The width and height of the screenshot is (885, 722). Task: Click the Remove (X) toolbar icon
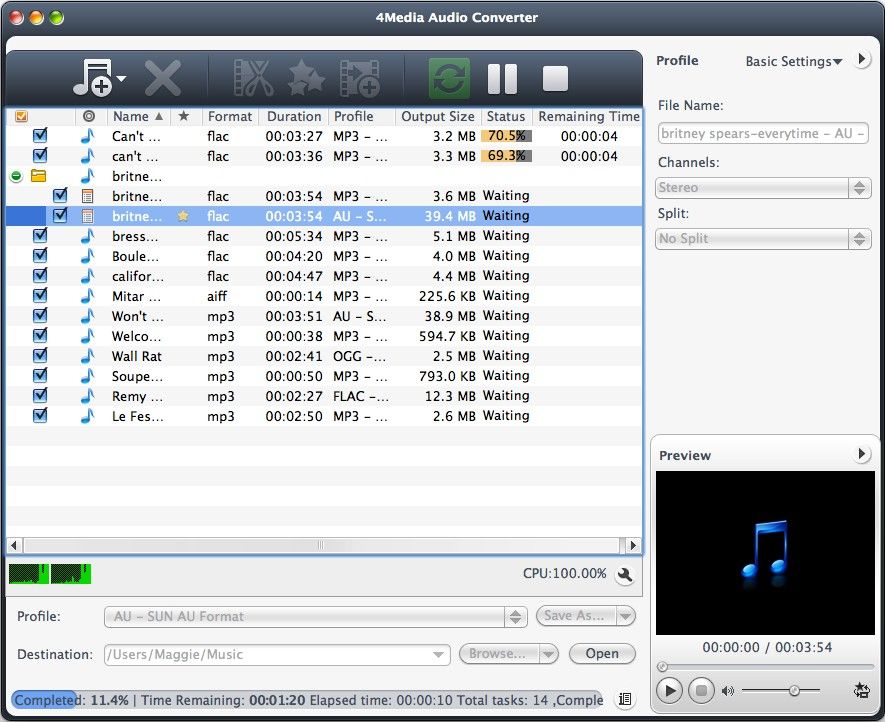pos(163,78)
